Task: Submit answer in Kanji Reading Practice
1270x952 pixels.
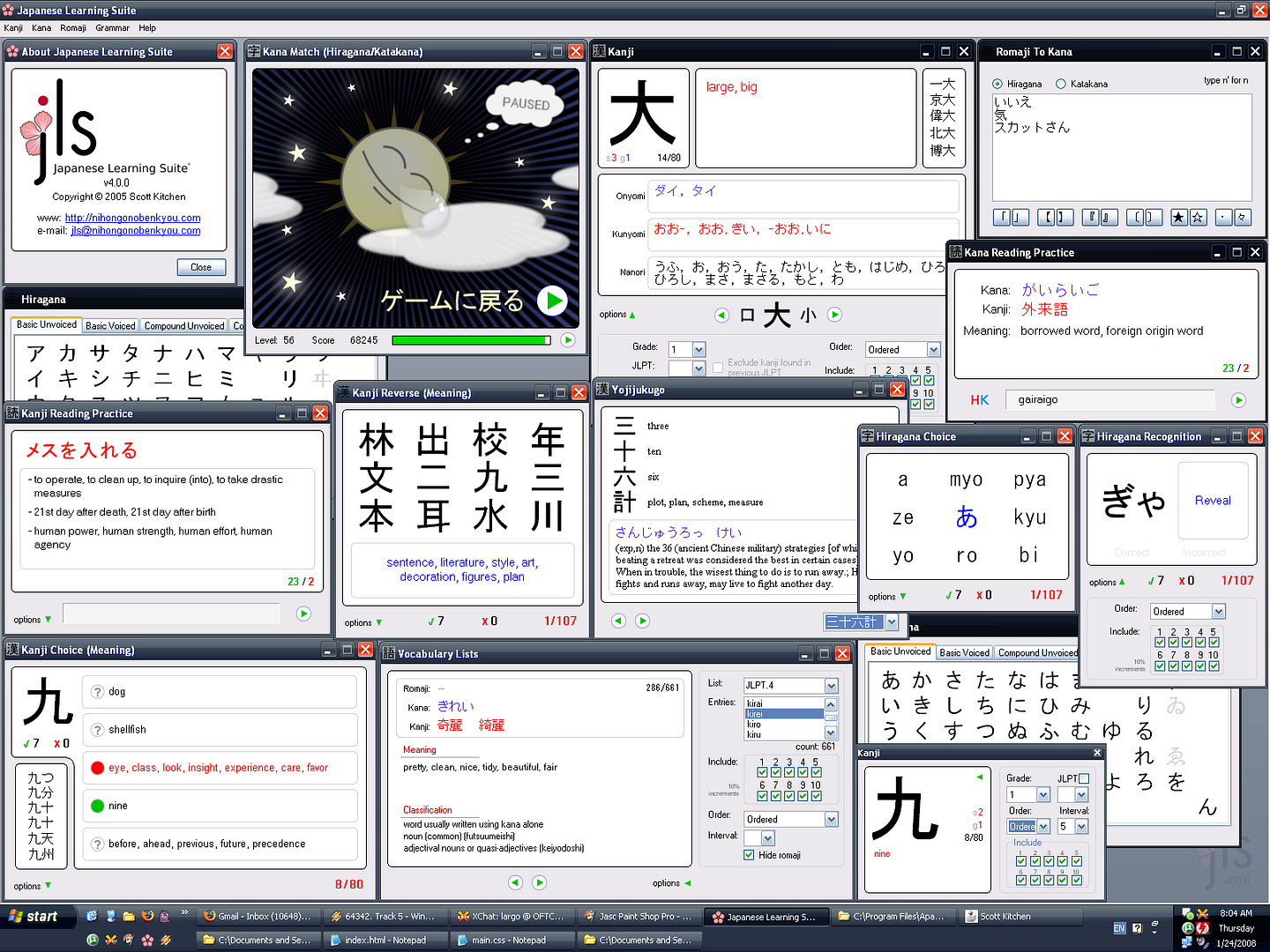Action: (303, 614)
